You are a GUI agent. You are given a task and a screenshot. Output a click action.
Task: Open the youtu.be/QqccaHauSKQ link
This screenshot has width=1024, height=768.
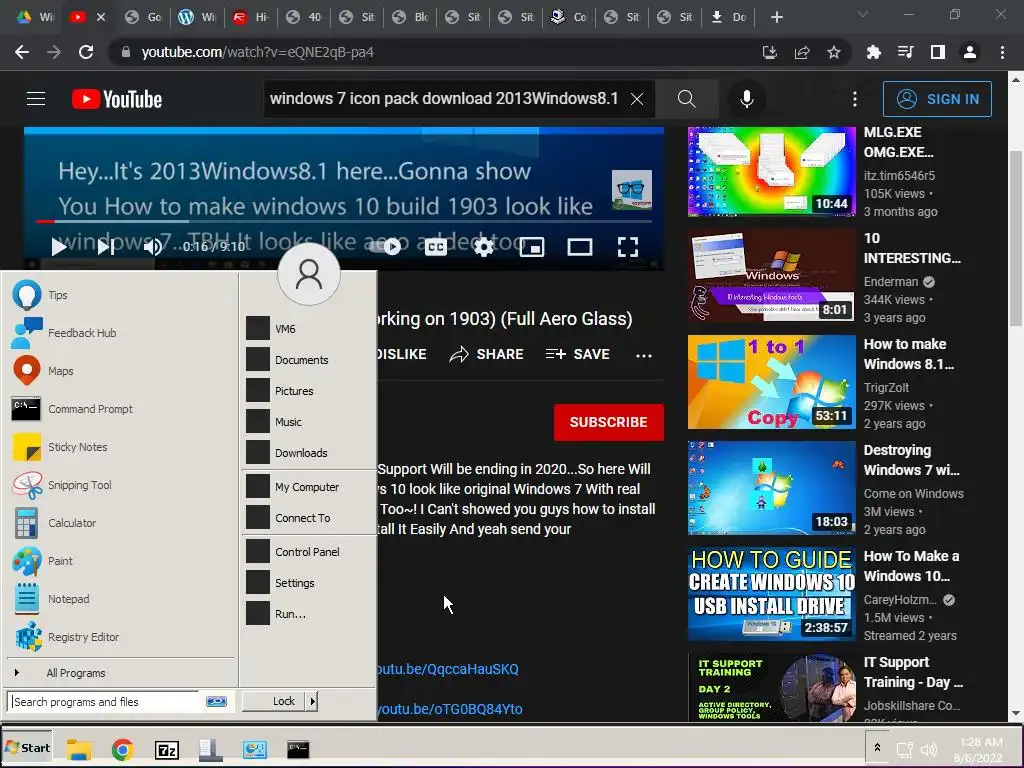(448, 669)
